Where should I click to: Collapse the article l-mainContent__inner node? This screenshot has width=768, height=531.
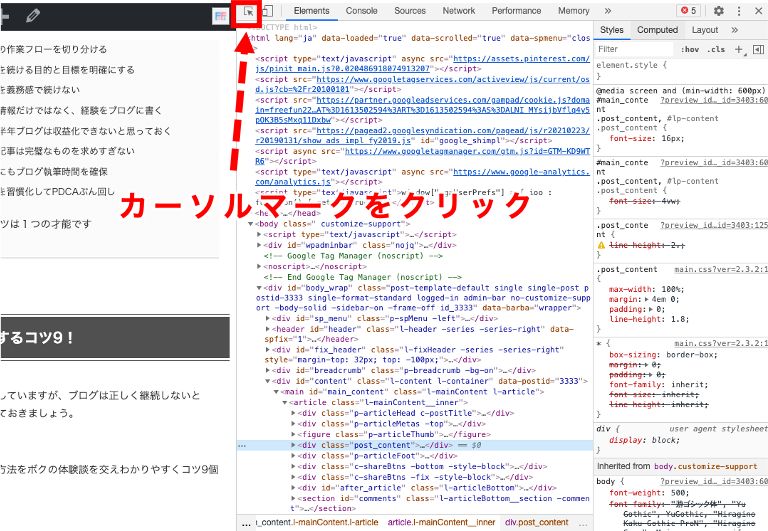click(285, 403)
